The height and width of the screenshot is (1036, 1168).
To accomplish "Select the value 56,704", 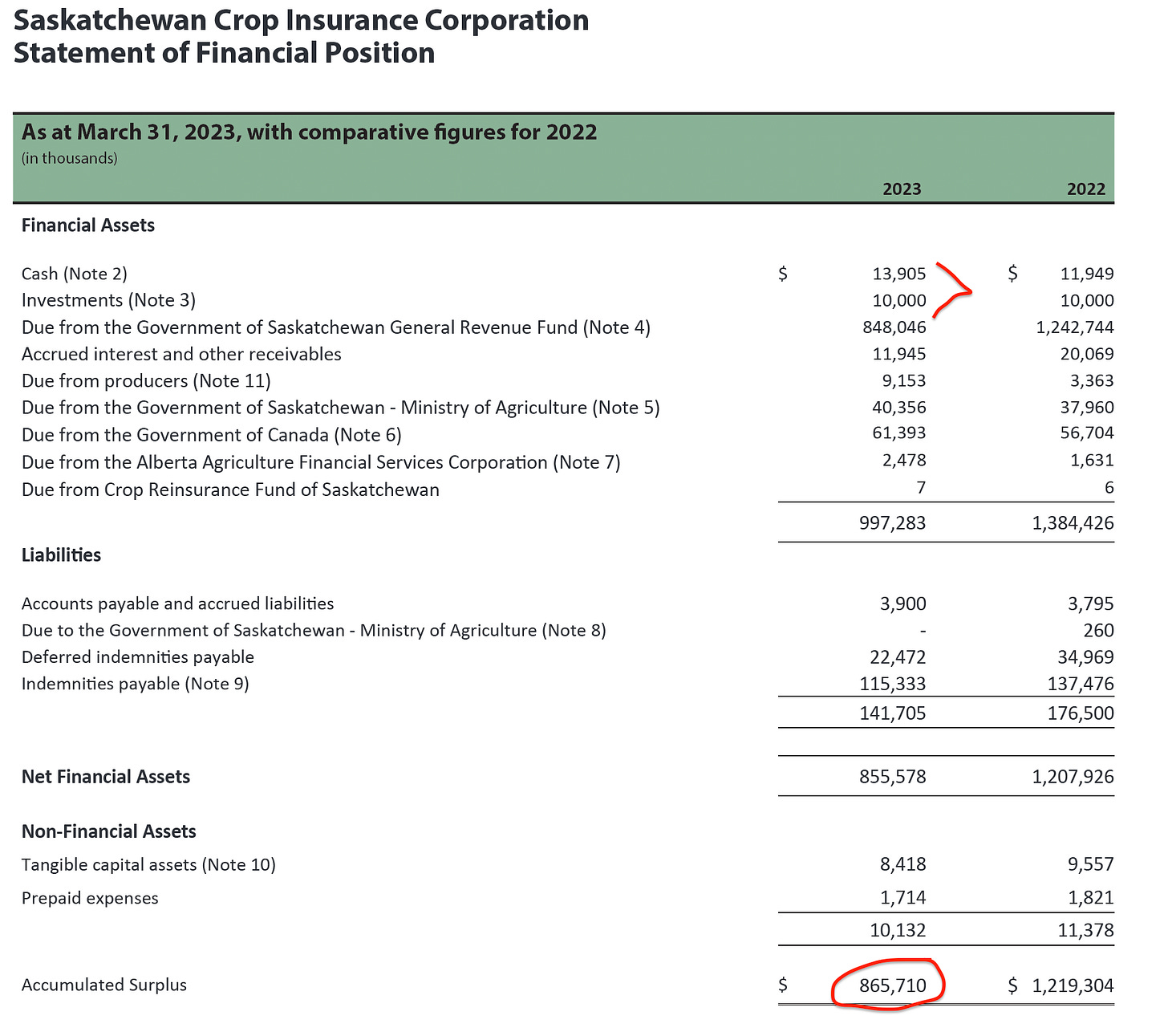I will click(1087, 433).
